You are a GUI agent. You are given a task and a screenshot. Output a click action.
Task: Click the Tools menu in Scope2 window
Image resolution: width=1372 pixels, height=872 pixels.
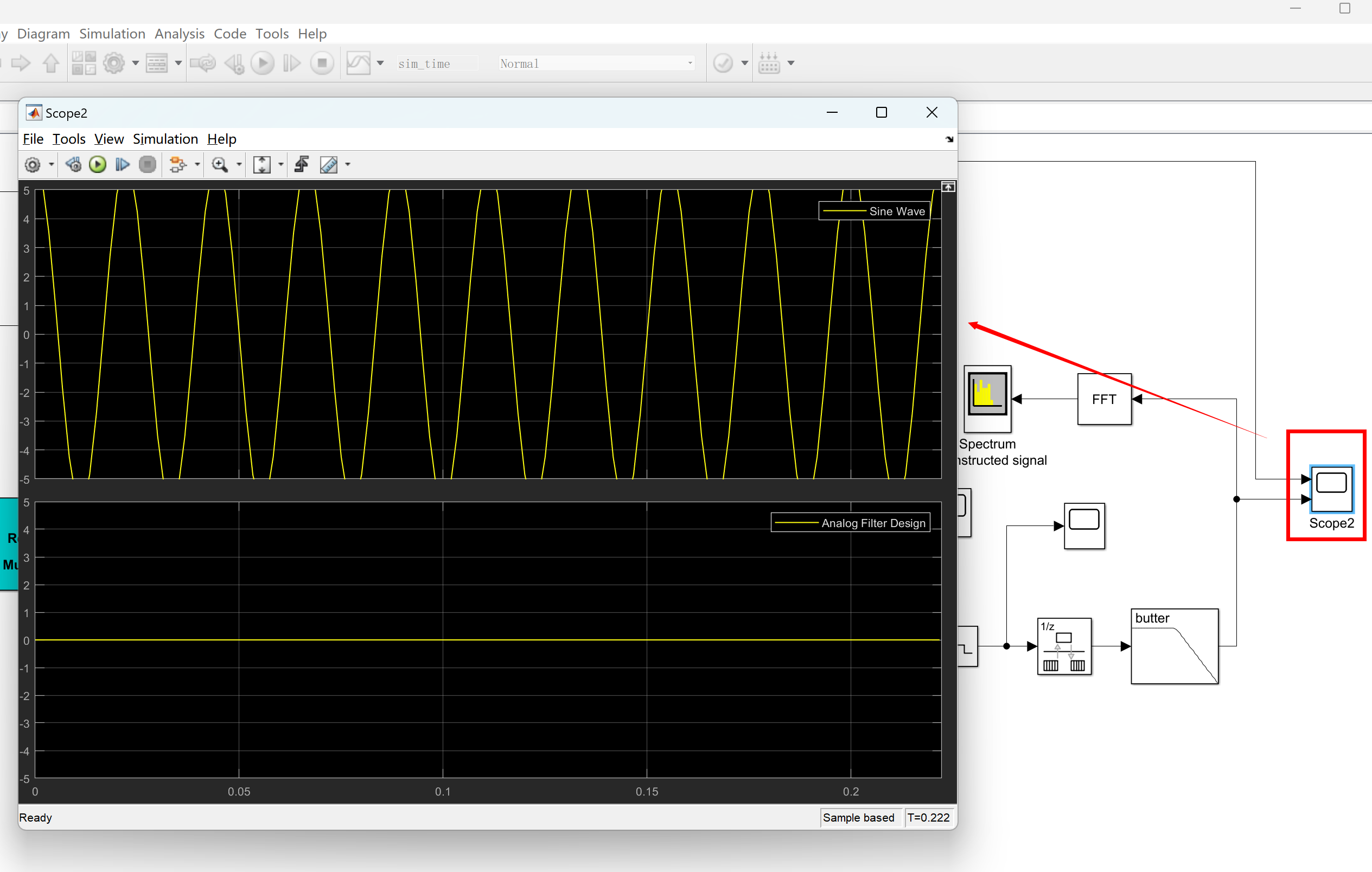pyautogui.click(x=68, y=138)
